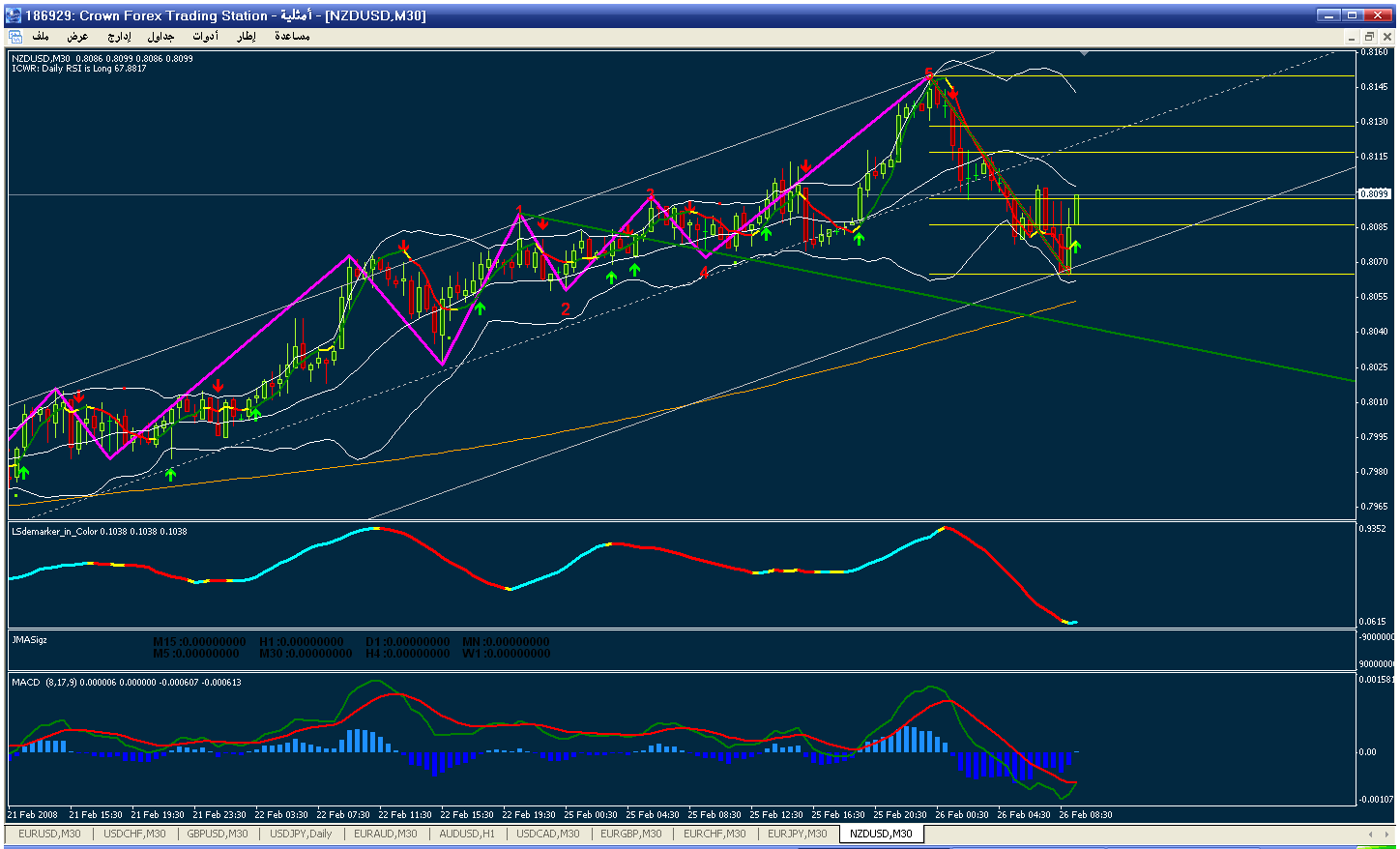Click the 0.8099 current price label

coord(1374,194)
